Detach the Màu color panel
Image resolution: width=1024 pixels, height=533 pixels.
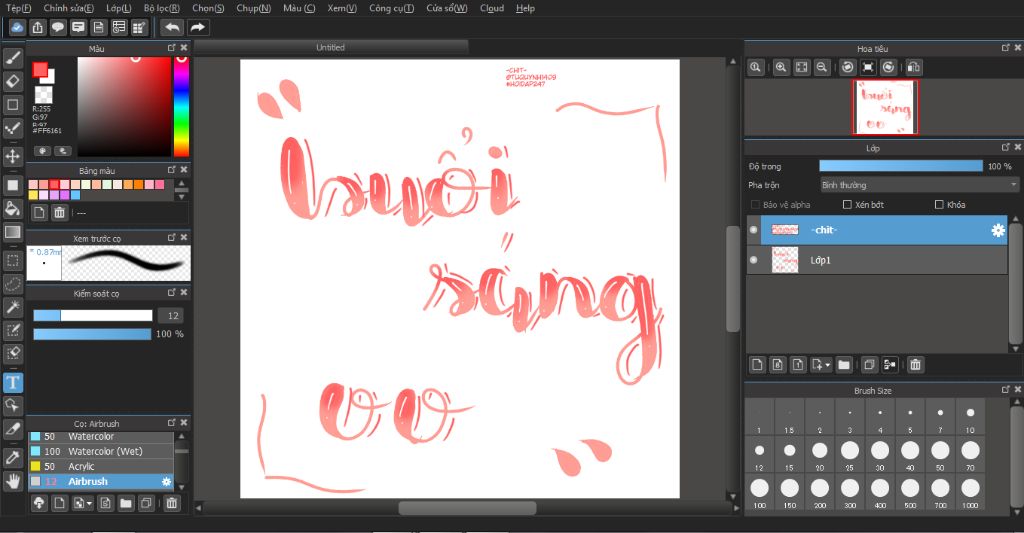pyautogui.click(x=171, y=48)
